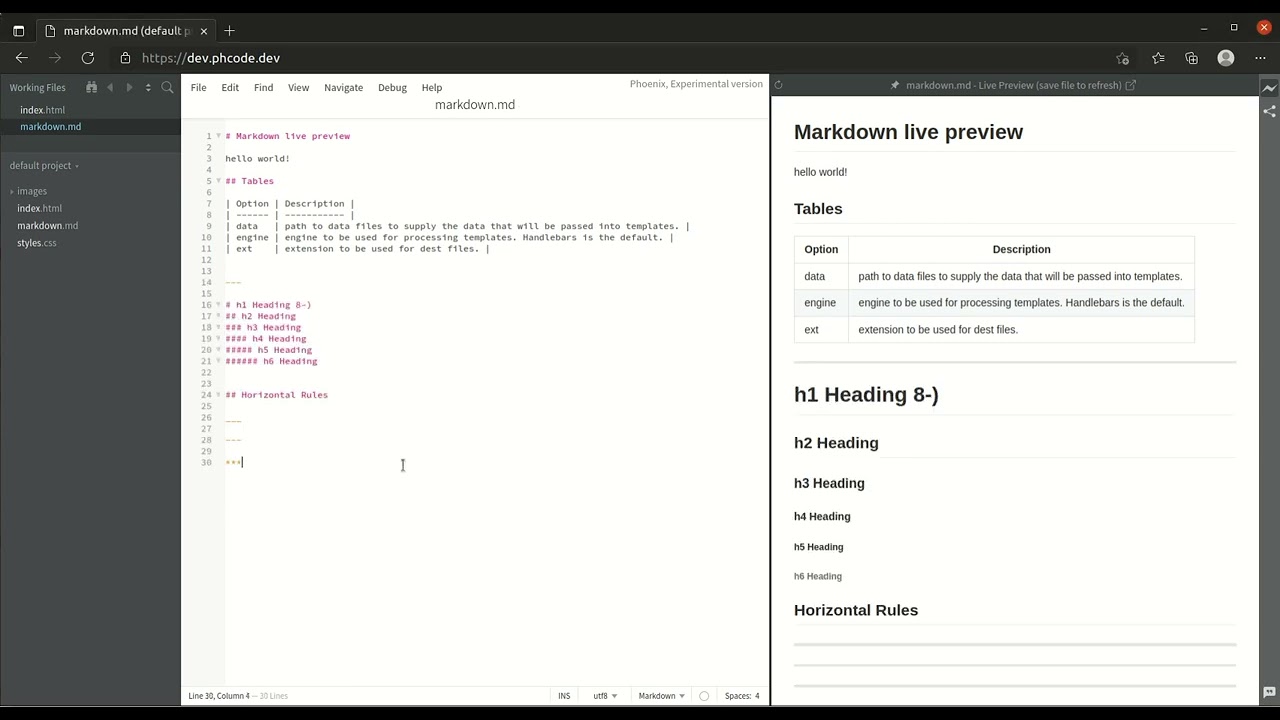Open index.html in project tree
Image resolution: width=1280 pixels, height=720 pixels.
coord(39,208)
